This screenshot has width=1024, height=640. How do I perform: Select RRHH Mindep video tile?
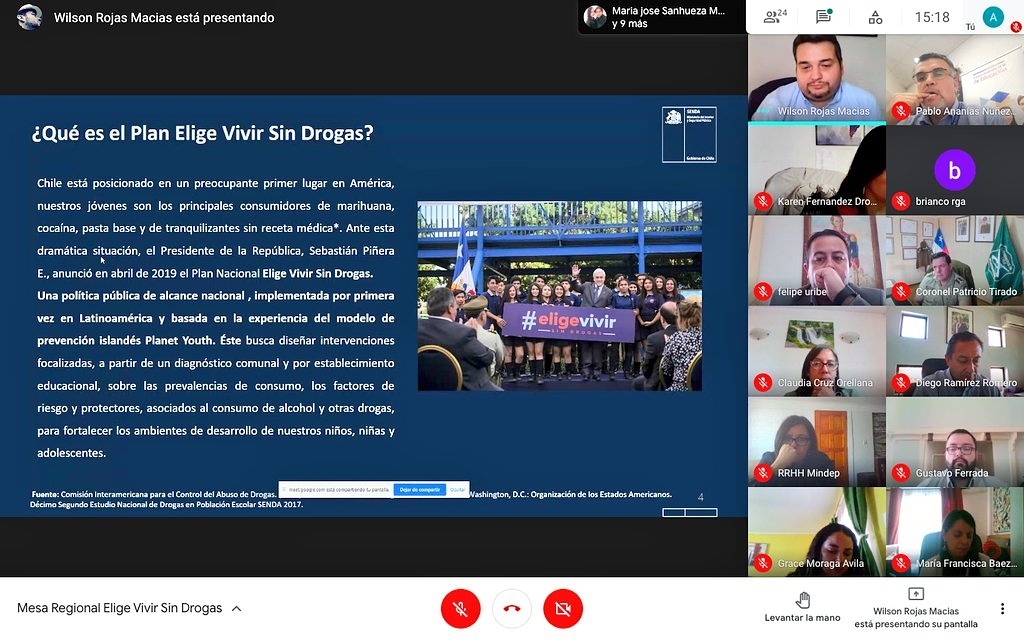coord(816,442)
